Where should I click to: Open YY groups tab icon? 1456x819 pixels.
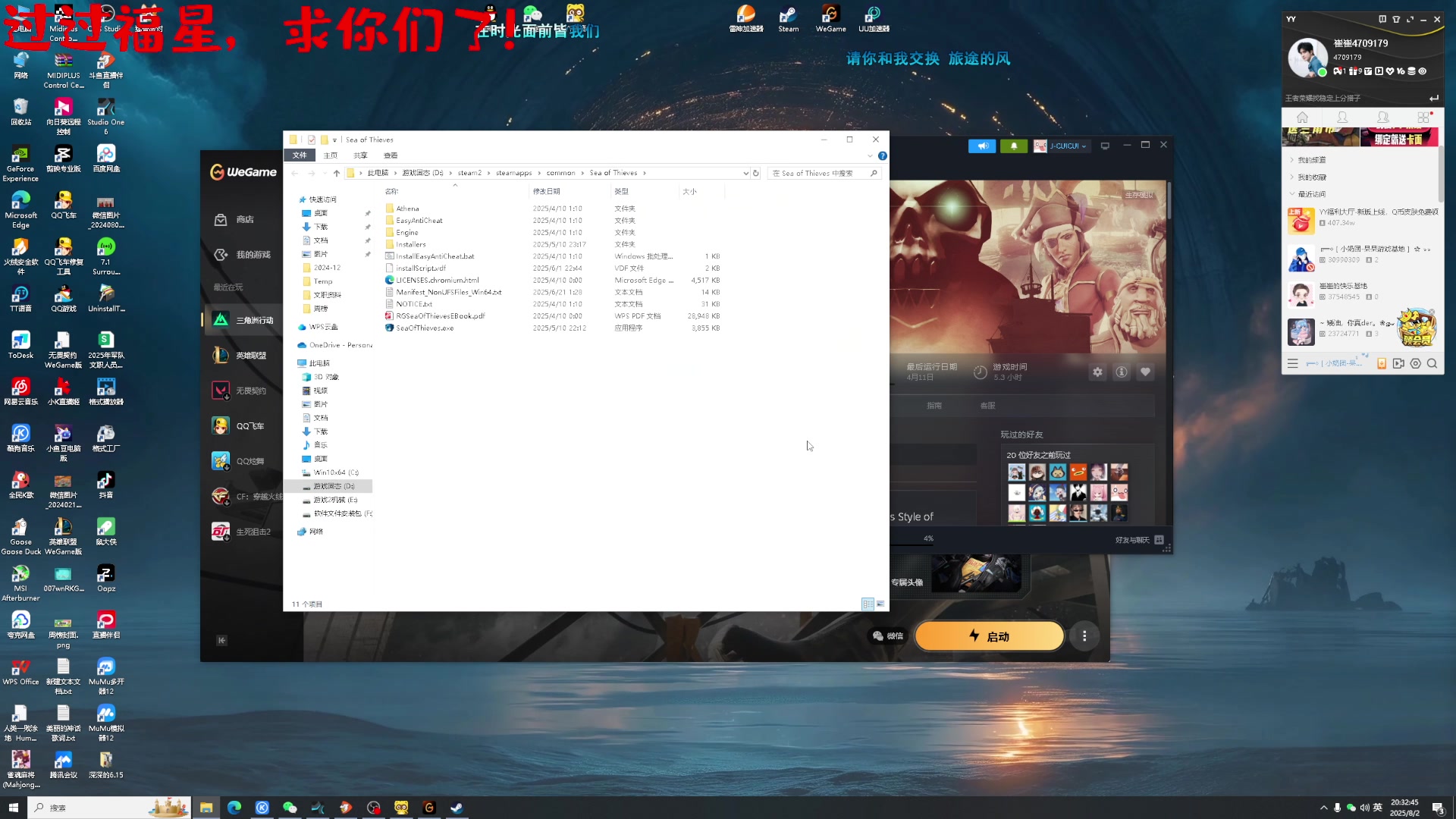(x=1383, y=118)
